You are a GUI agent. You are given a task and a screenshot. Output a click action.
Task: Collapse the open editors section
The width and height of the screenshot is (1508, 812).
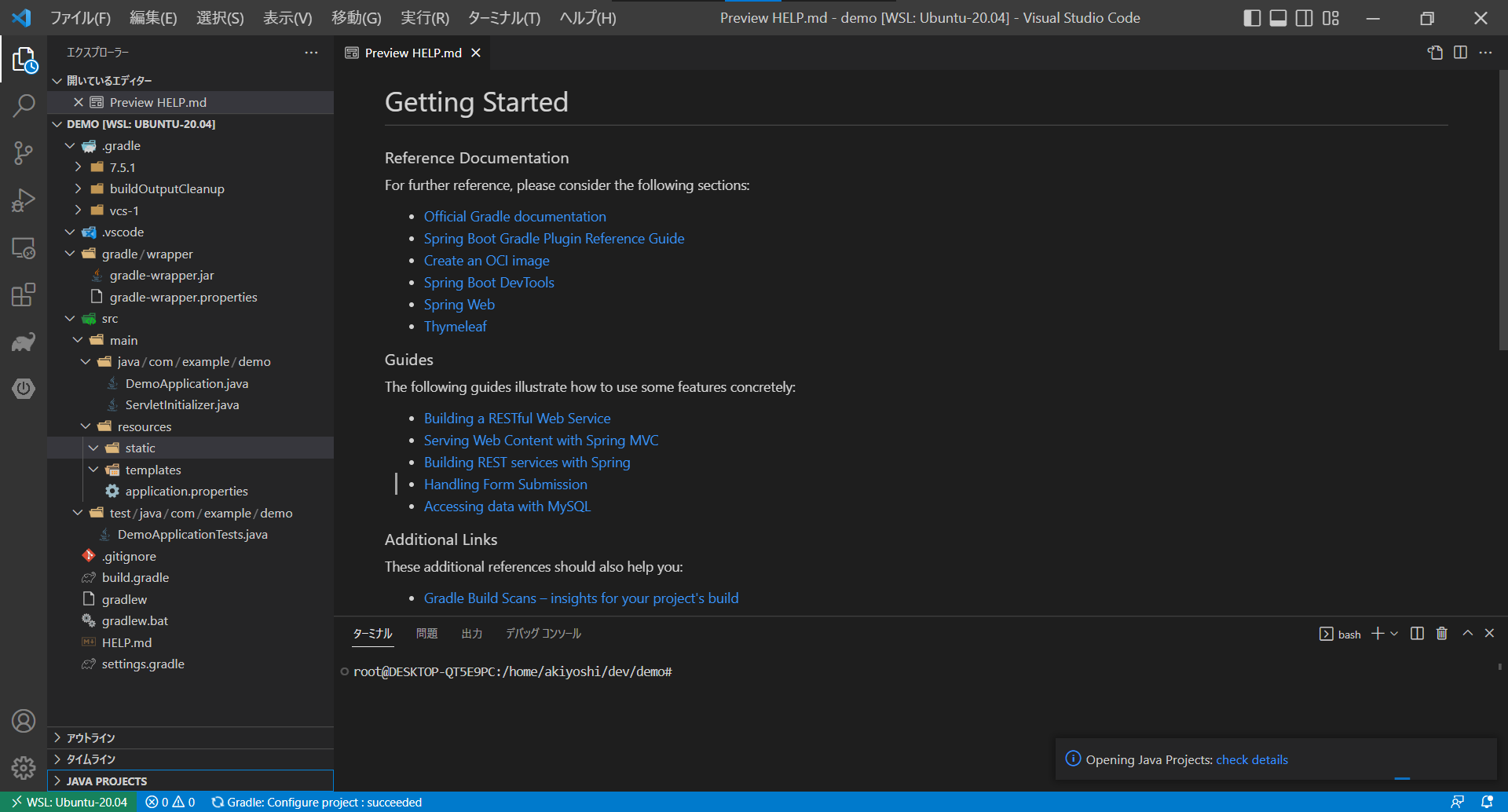190,81
